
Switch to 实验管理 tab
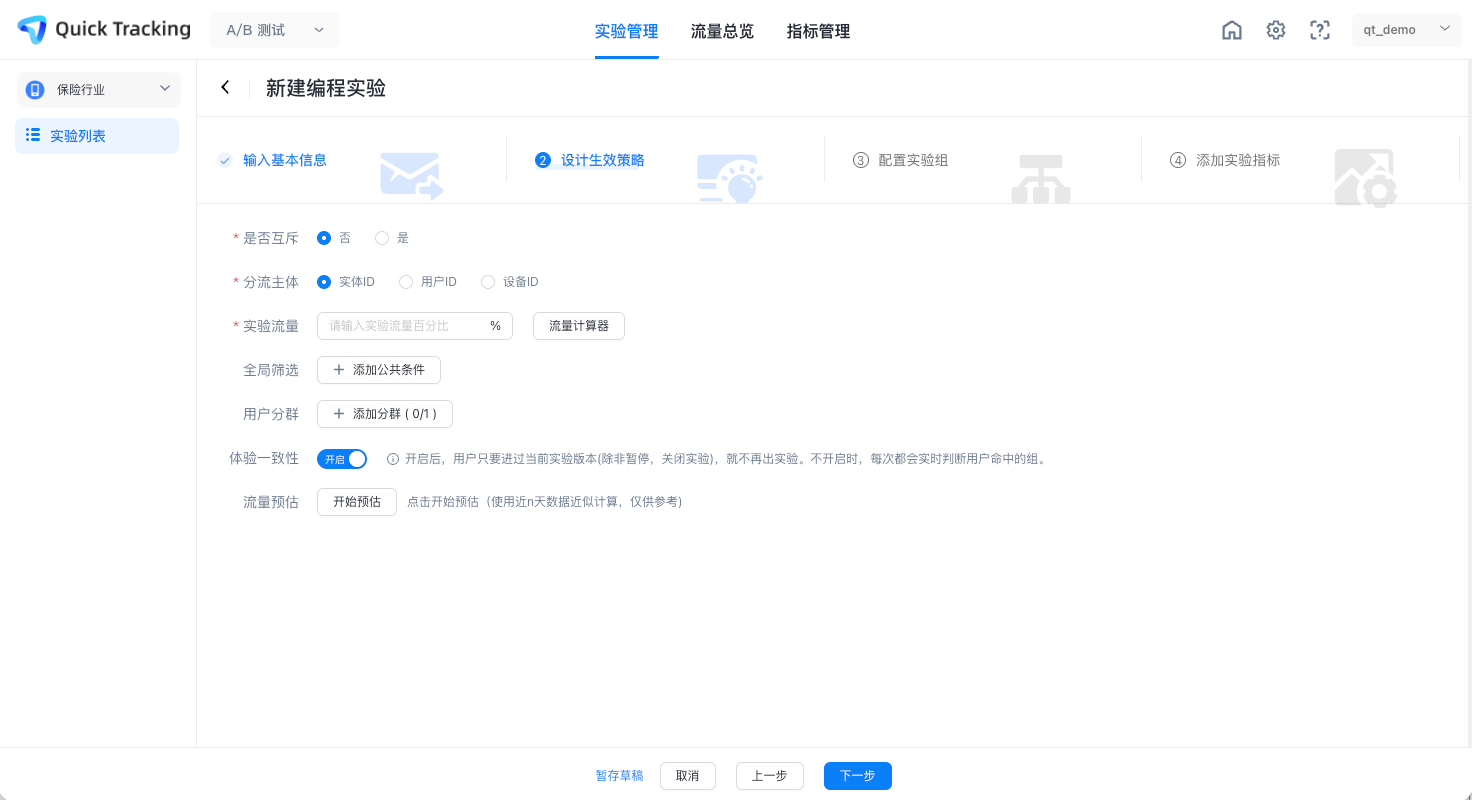point(627,31)
